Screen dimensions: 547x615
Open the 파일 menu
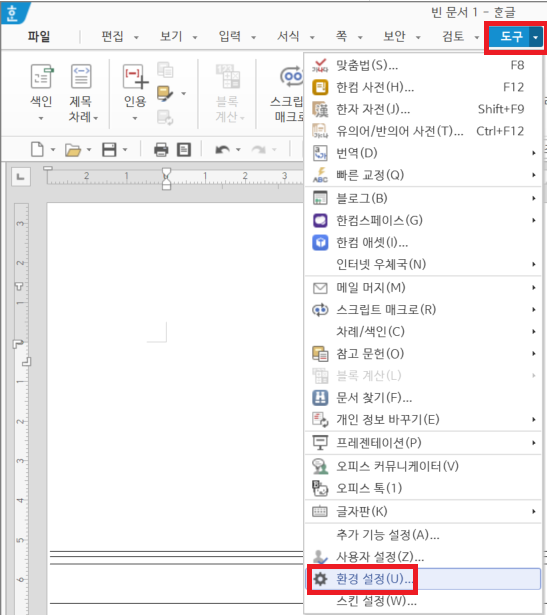pyautogui.click(x=39, y=37)
